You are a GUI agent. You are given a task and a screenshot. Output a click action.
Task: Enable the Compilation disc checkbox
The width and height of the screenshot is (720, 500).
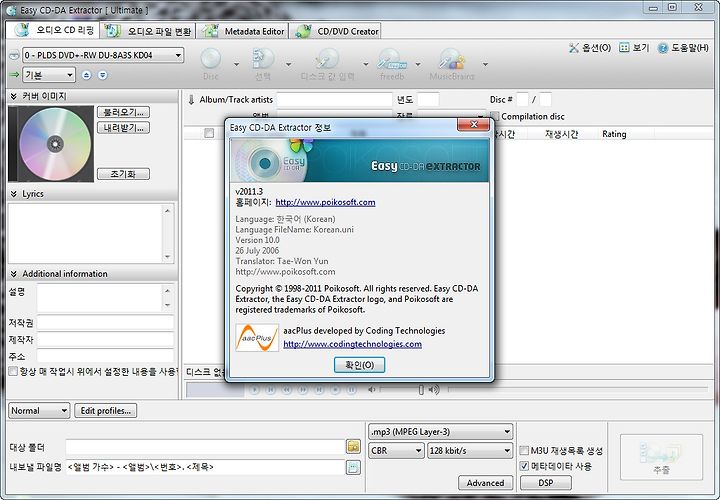pos(495,116)
